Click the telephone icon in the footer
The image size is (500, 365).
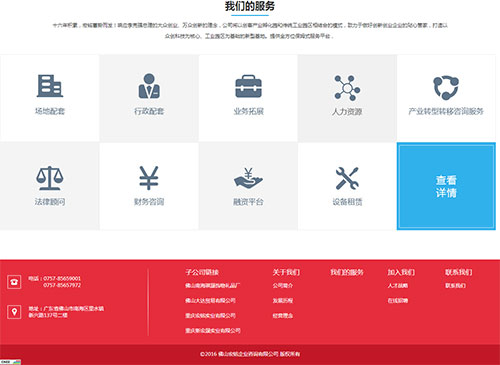(14, 282)
